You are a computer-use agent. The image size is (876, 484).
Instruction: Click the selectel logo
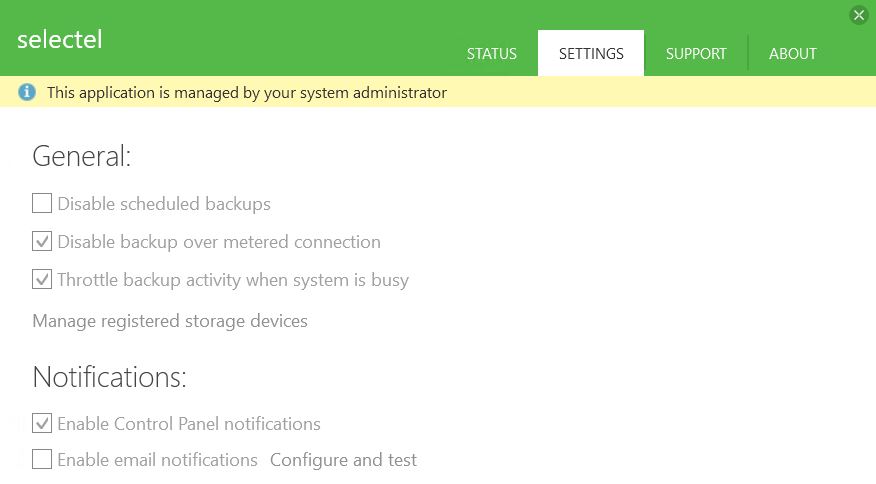(60, 39)
